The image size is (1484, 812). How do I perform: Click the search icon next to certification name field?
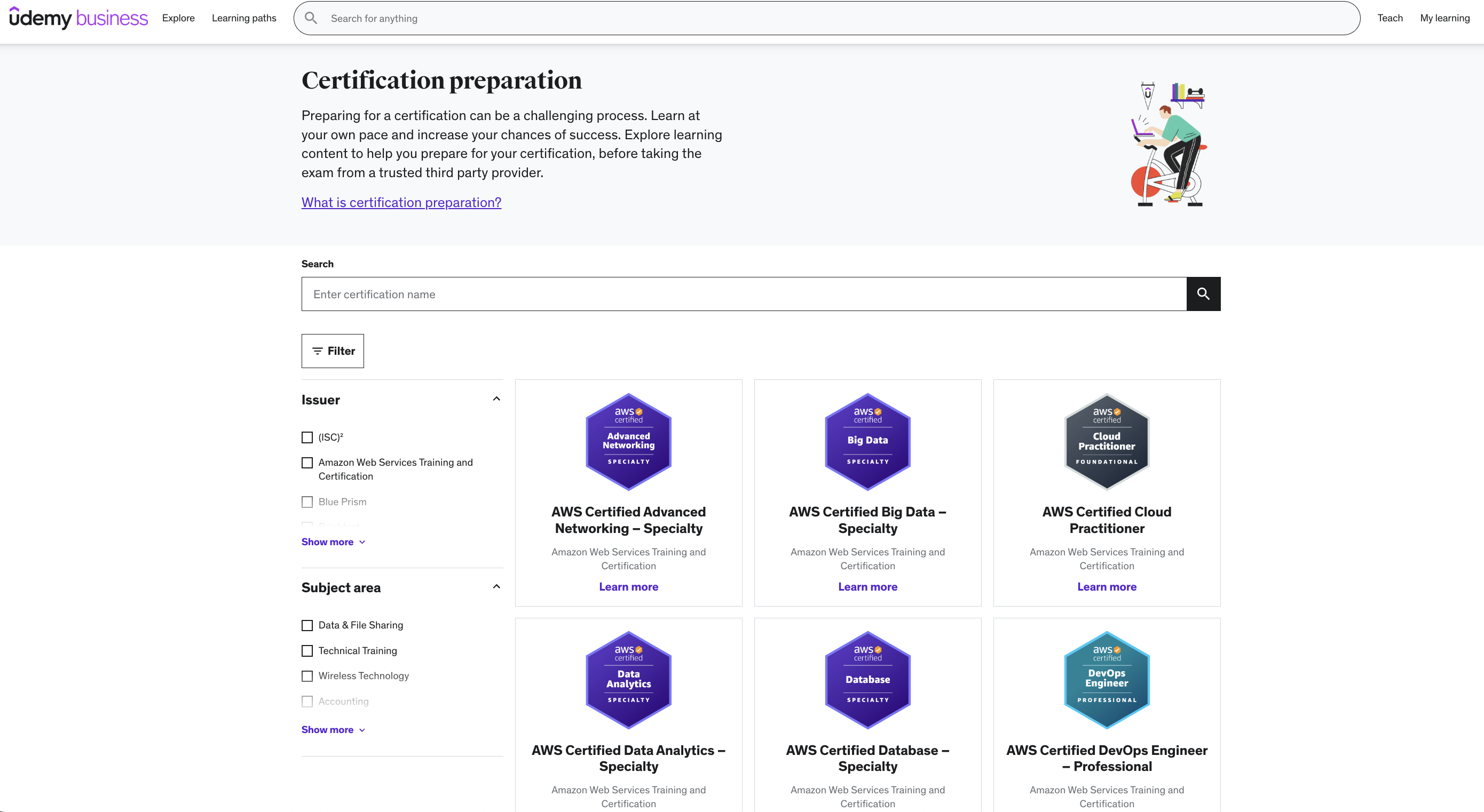click(x=1203, y=294)
